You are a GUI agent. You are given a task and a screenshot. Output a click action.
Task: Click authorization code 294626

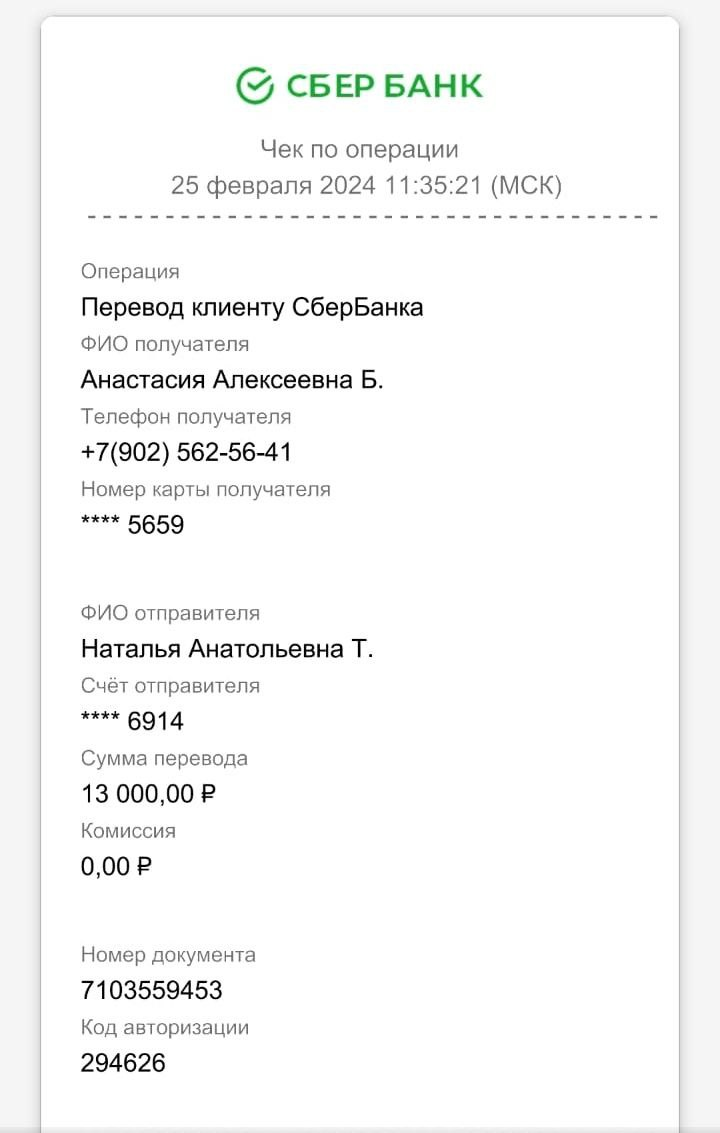pos(123,1063)
